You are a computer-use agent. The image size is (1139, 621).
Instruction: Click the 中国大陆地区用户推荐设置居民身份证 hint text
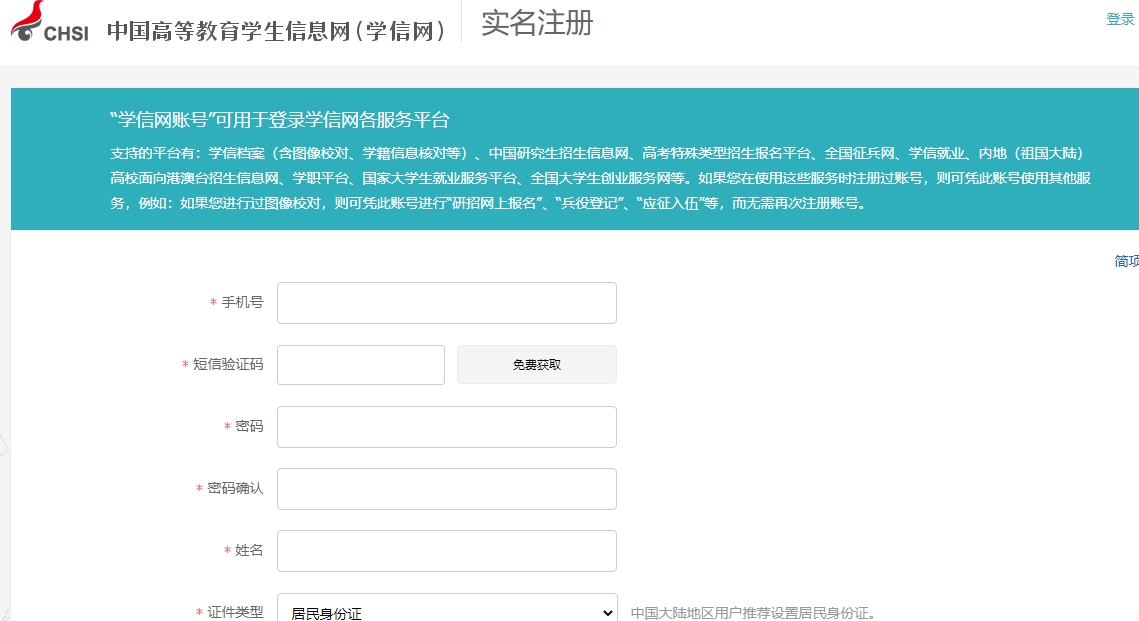click(753, 613)
